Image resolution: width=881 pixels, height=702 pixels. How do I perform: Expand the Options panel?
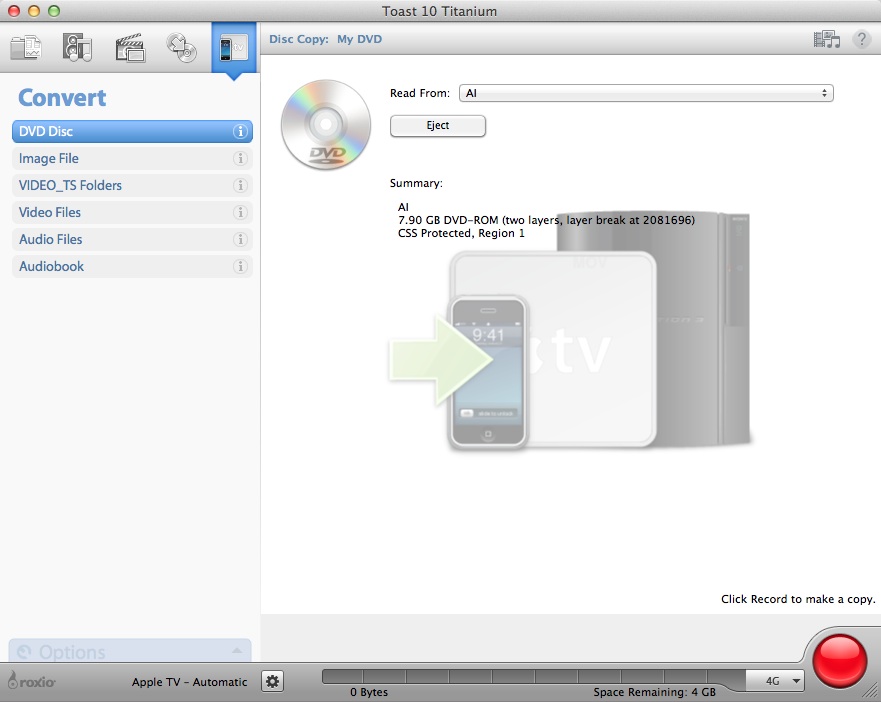(130, 651)
